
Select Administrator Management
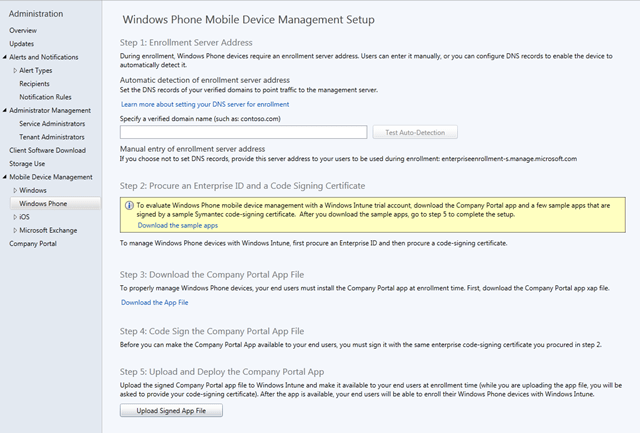(50, 111)
